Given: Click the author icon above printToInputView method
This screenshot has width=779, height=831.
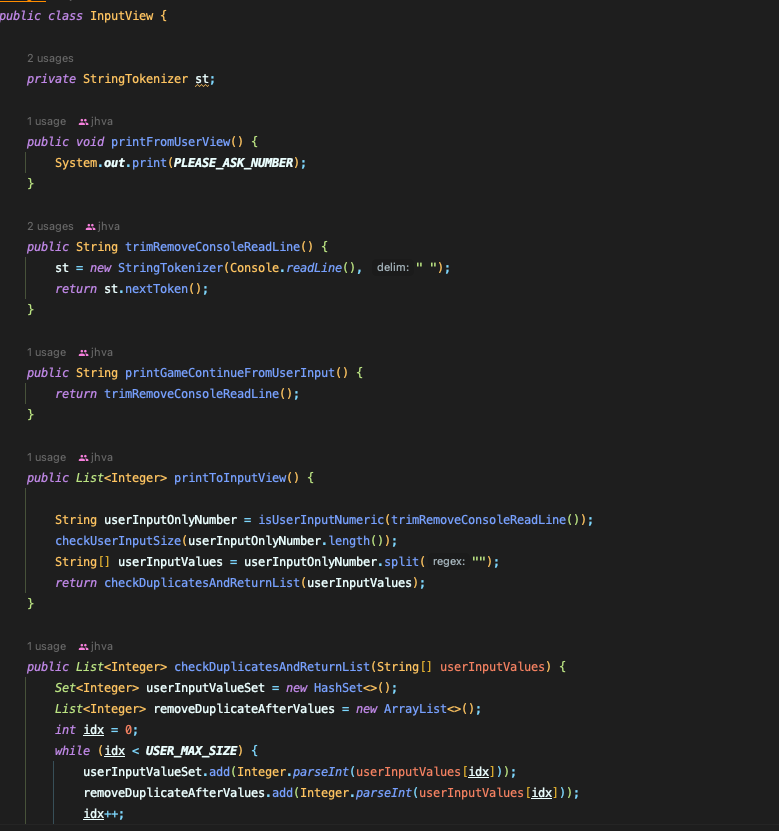Looking at the screenshot, I should pyautogui.click(x=83, y=458).
